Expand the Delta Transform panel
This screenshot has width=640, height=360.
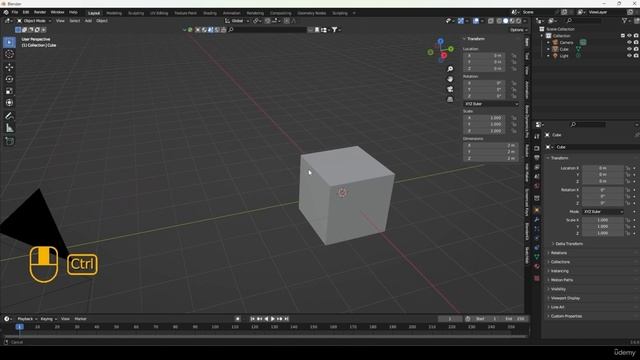pos(569,244)
